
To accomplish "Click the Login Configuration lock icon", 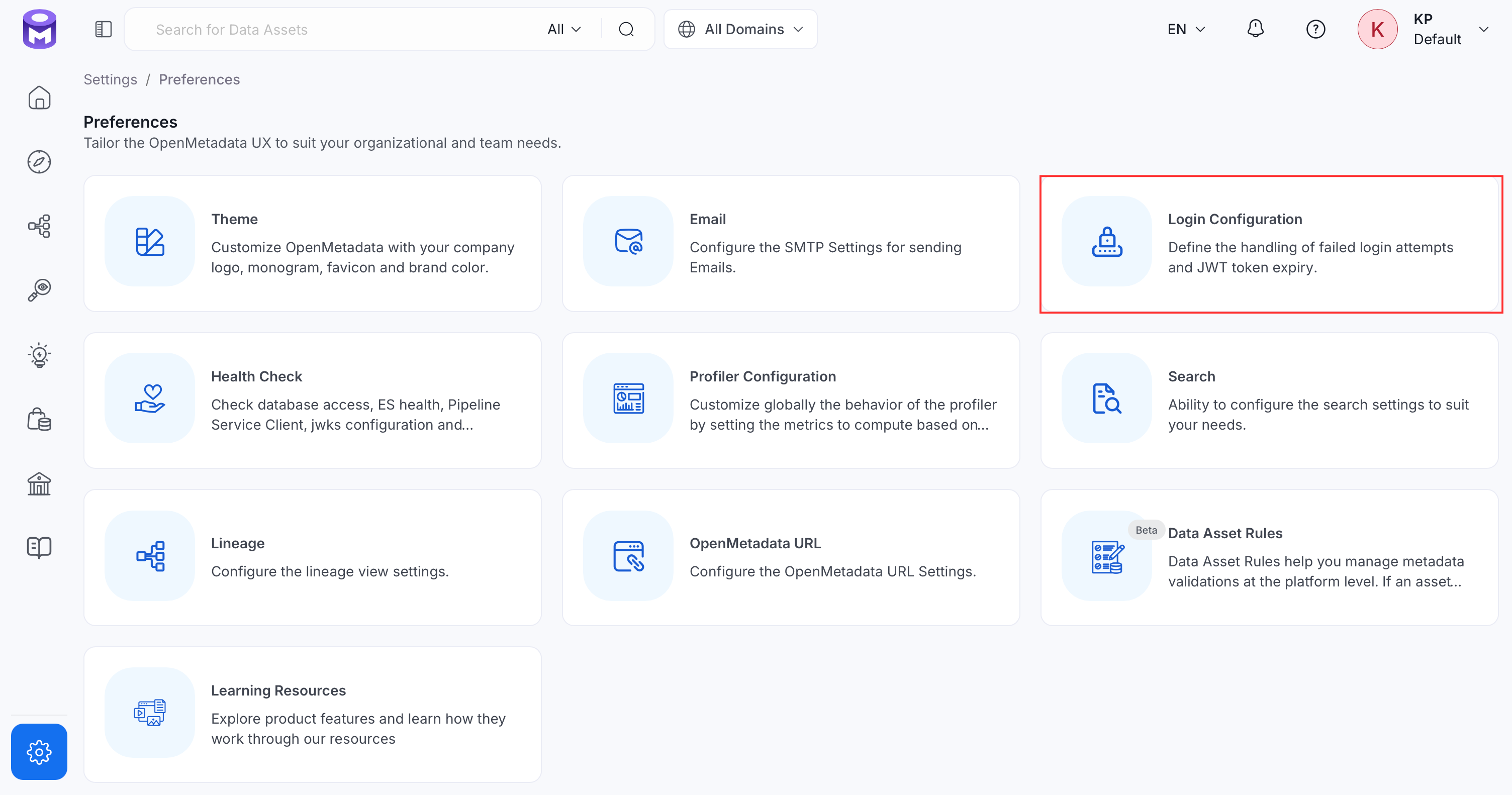I will [x=1107, y=241].
